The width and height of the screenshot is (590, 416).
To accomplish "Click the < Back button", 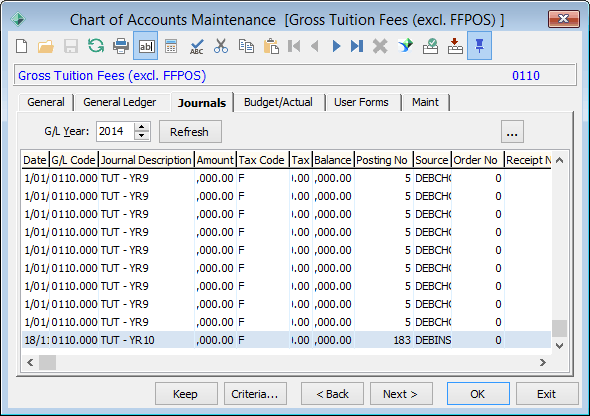I will tap(332, 394).
